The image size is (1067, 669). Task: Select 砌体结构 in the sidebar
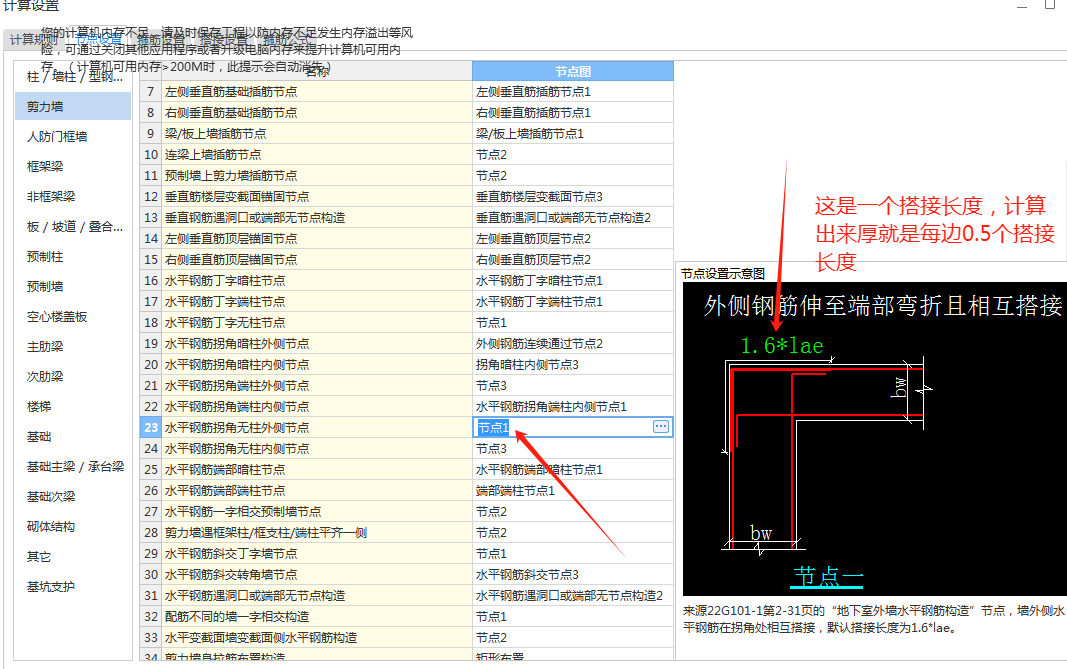point(73,526)
